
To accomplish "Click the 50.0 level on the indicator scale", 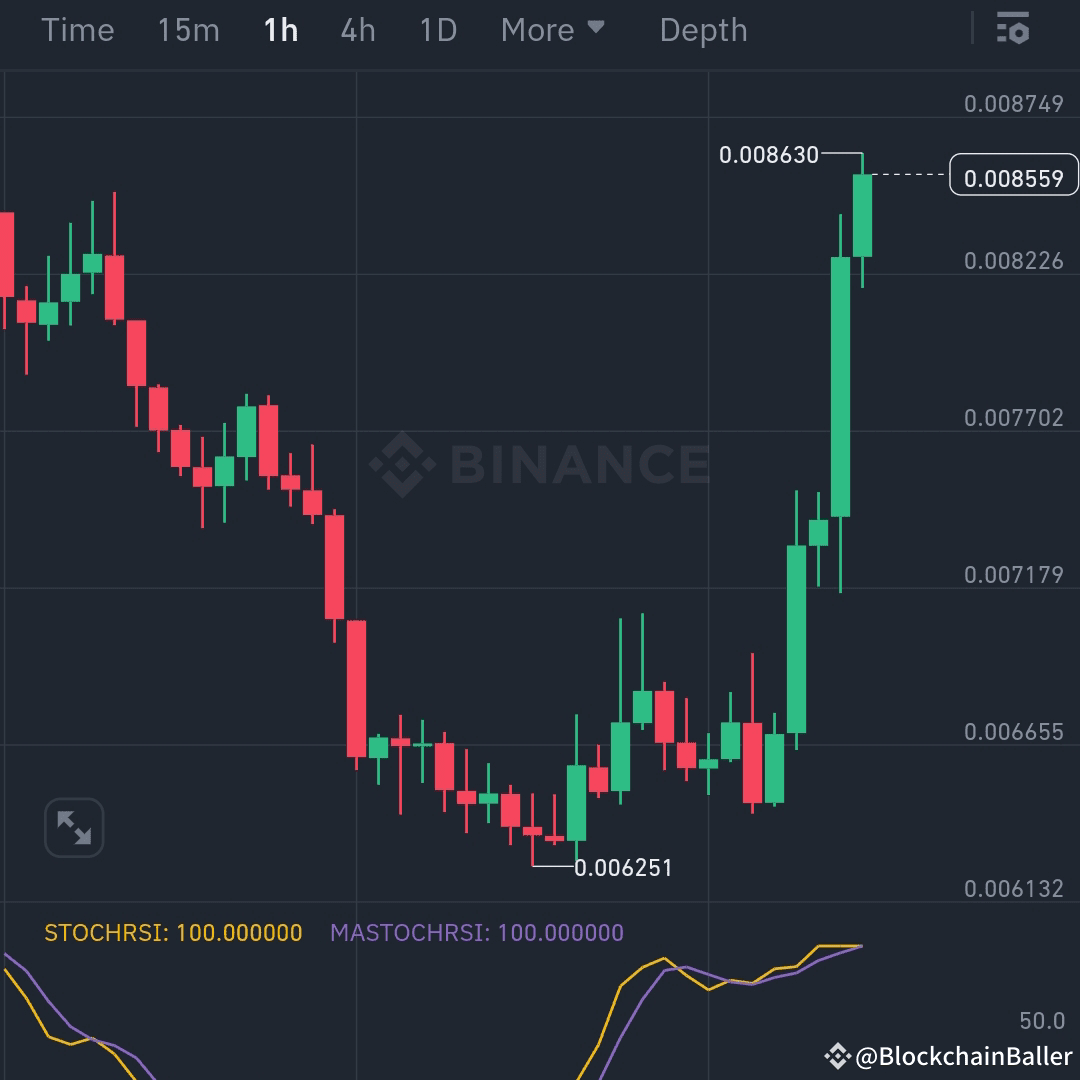I will point(1040,1021).
